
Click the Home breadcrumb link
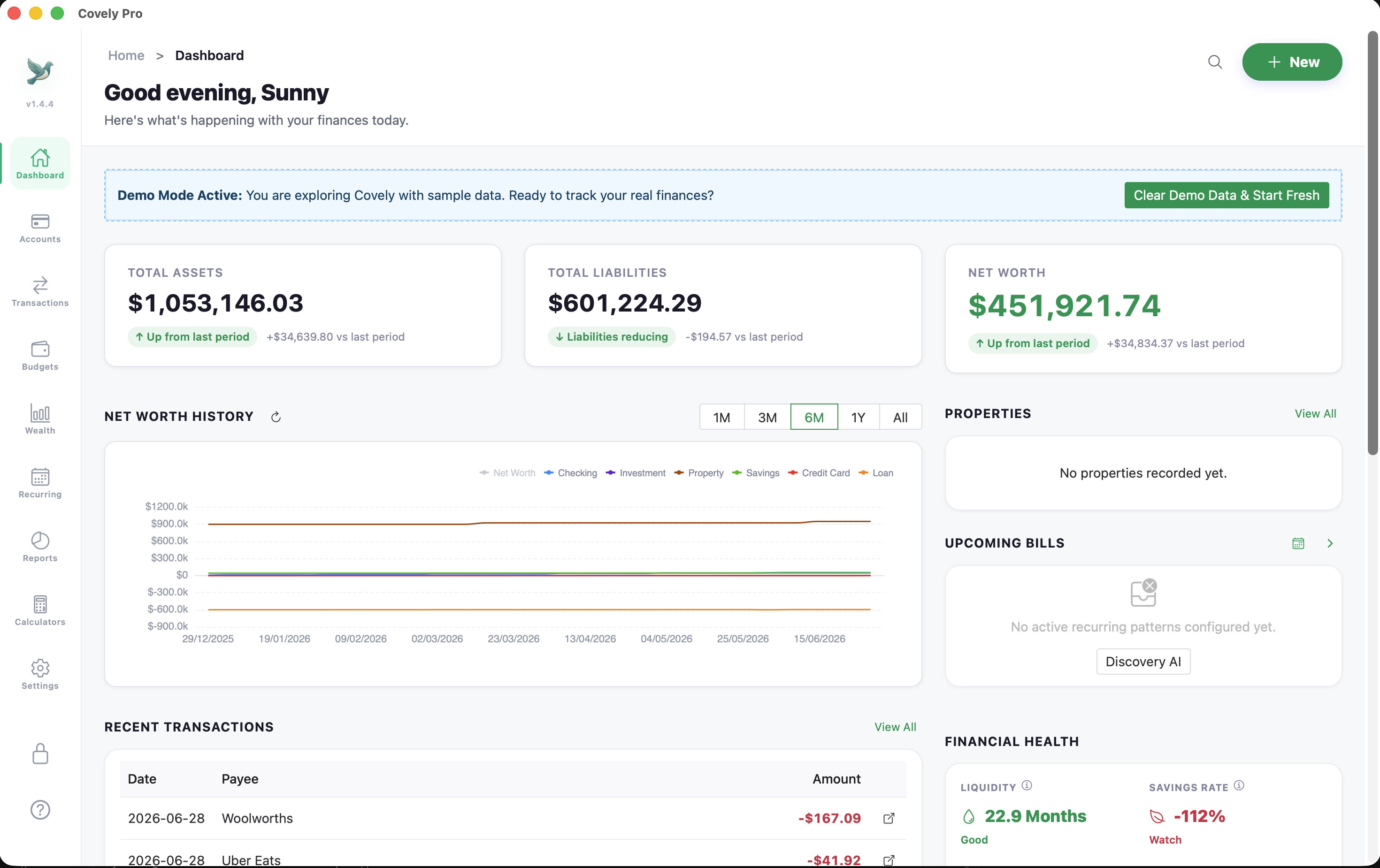pyautogui.click(x=126, y=55)
